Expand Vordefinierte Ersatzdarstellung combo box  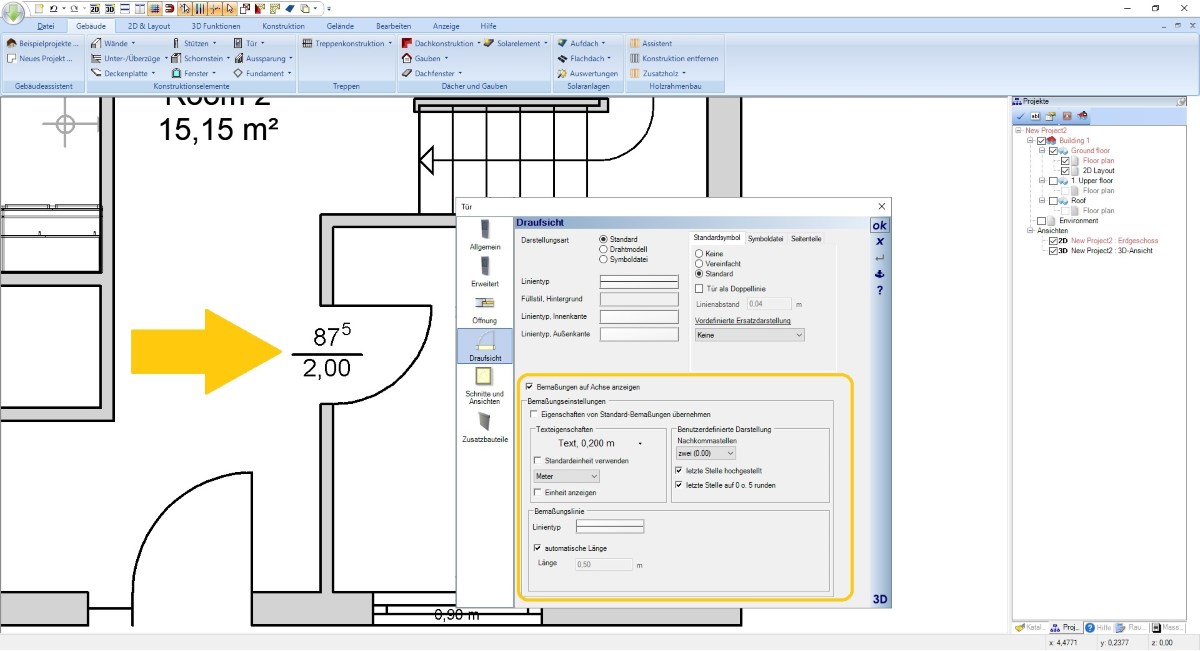tap(749, 336)
